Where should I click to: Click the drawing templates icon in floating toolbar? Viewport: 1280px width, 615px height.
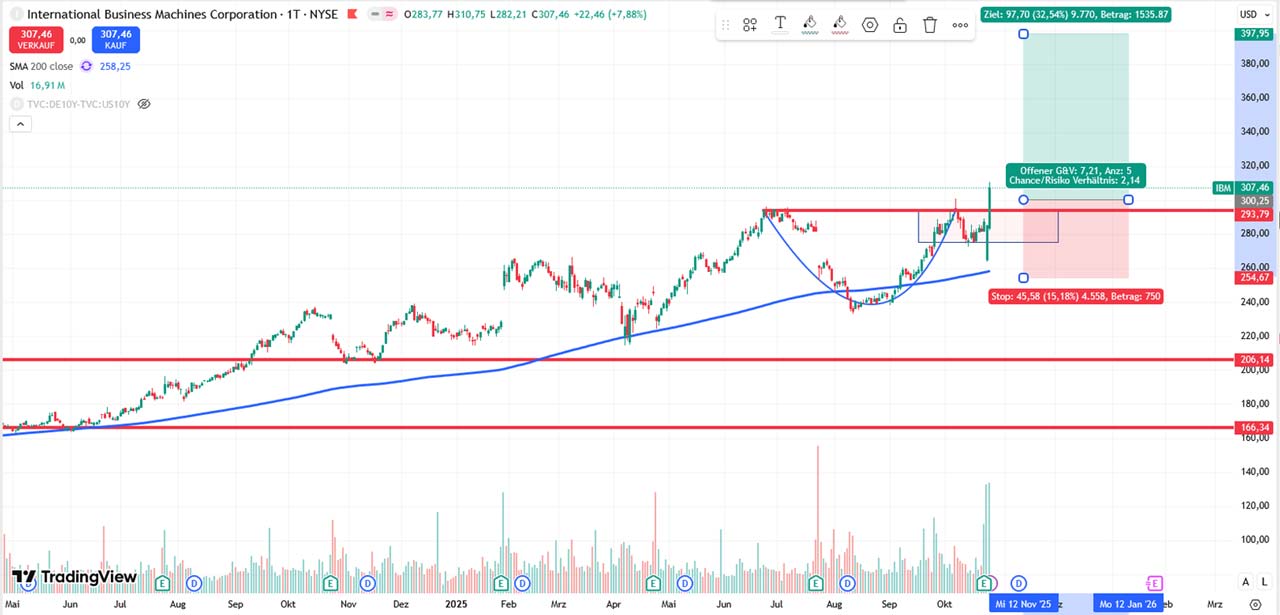[749, 25]
